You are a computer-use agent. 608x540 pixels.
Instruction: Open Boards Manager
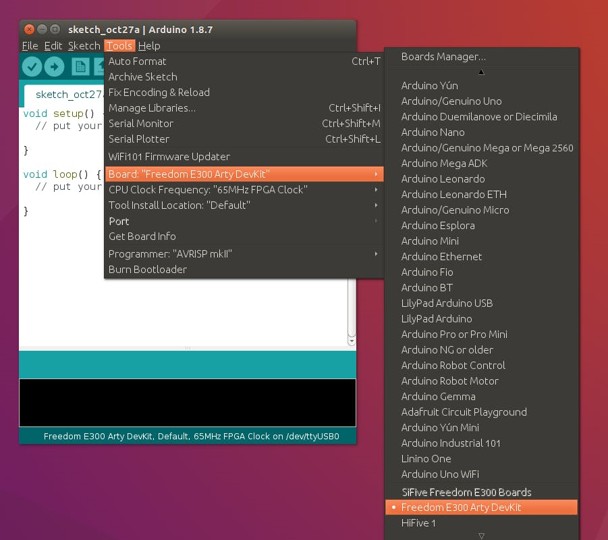point(443,57)
